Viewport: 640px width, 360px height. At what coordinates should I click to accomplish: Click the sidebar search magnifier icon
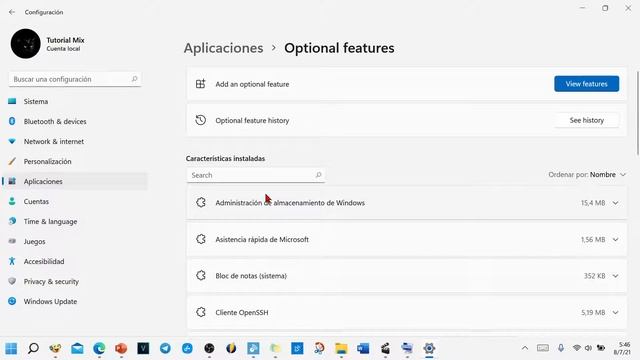pos(134,79)
